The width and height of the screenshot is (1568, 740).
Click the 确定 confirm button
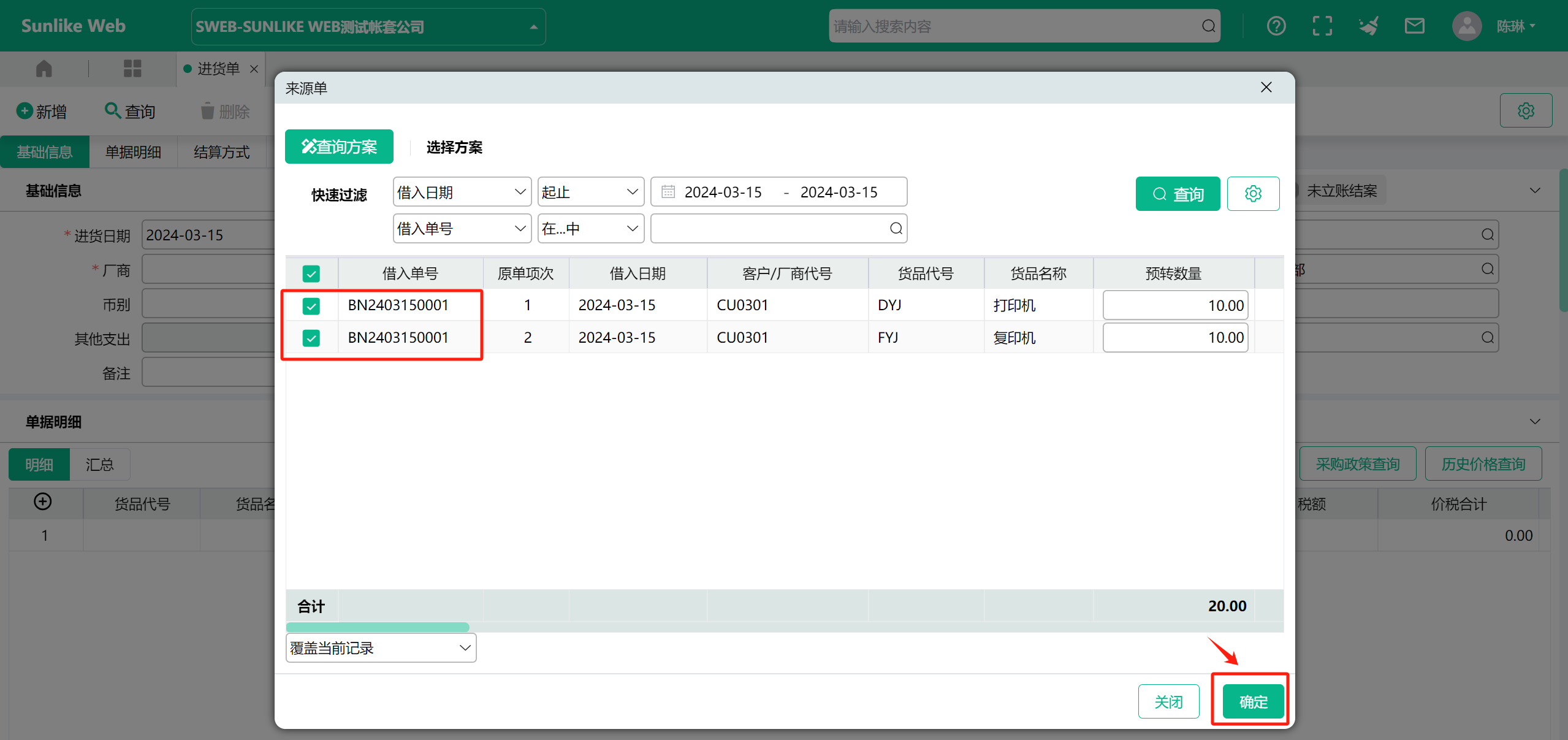click(x=1252, y=701)
